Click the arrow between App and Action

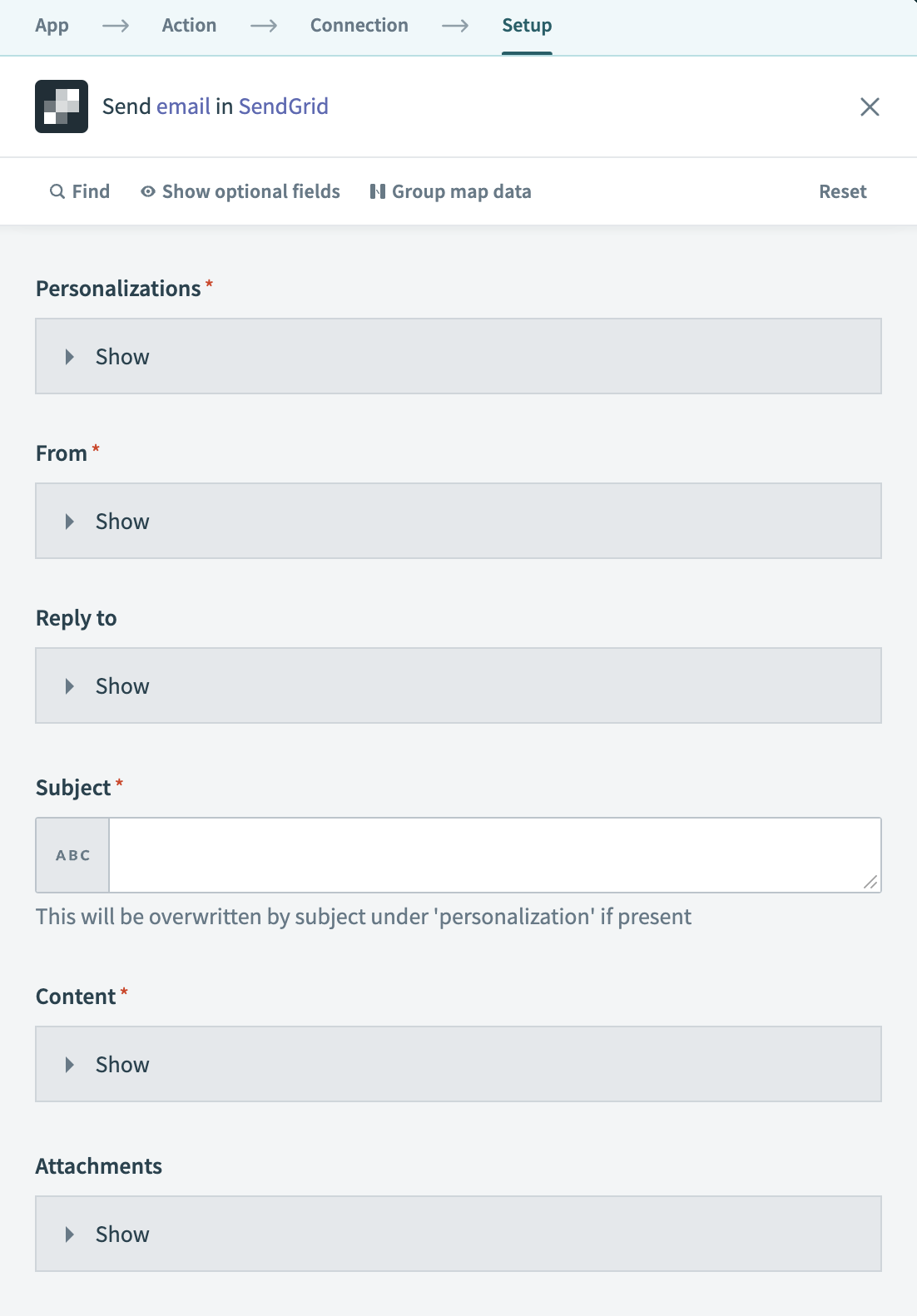tap(116, 25)
